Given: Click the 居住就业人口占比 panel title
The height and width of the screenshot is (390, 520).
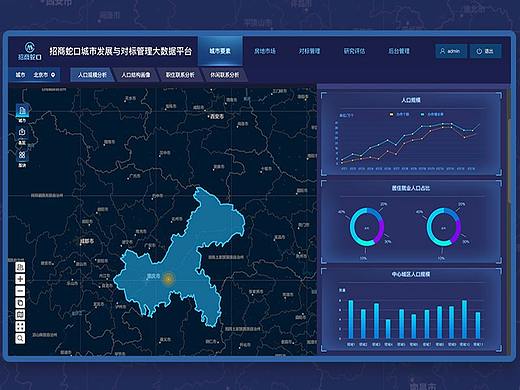Looking at the screenshot, I should click(x=411, y=188).
